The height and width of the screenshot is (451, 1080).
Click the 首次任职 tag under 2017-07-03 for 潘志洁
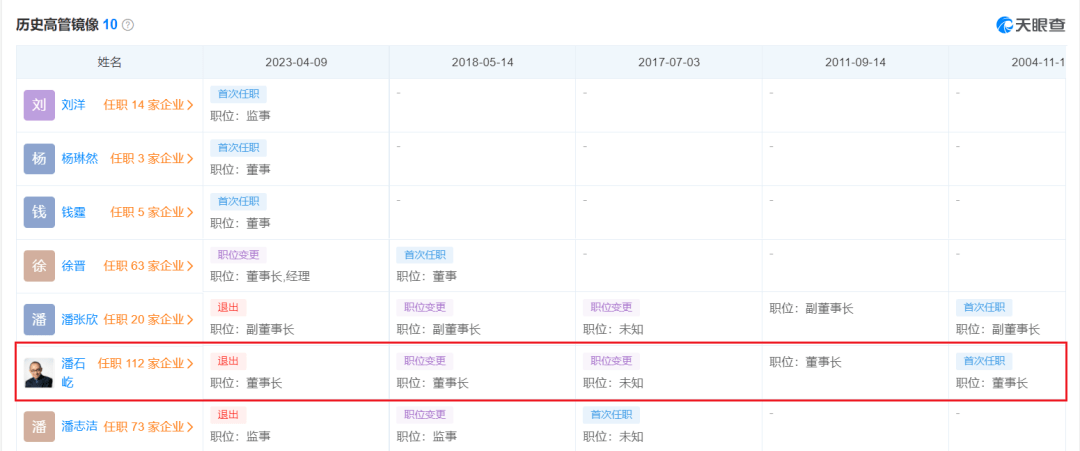click(612, 415)
